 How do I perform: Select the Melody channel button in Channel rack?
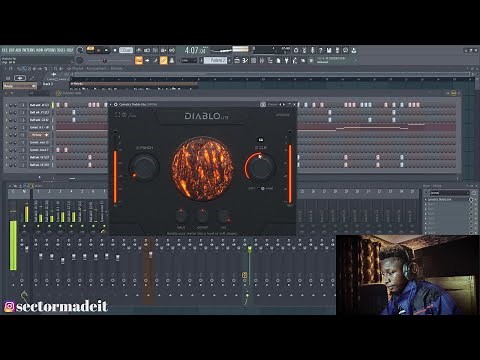(x=40, y=135)
